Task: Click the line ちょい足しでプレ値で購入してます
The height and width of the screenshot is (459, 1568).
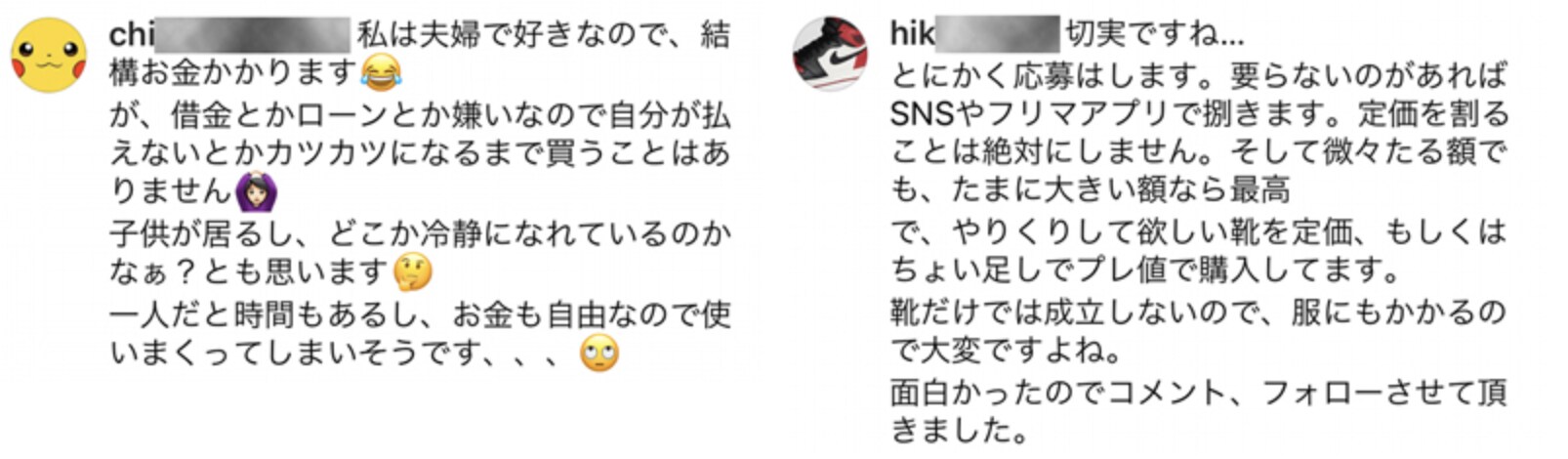Action: 1146,269
